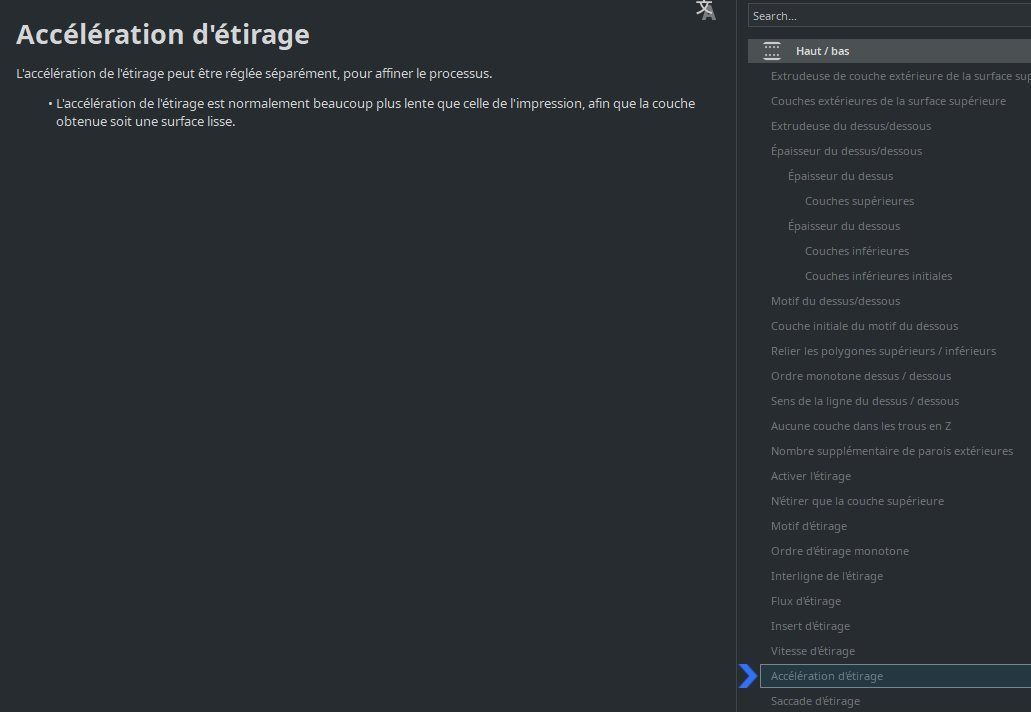The width and height of the screenshot is (1031, 712).
Task: Open Saccade d'étirage setting
Action: (x=815, y=701)
